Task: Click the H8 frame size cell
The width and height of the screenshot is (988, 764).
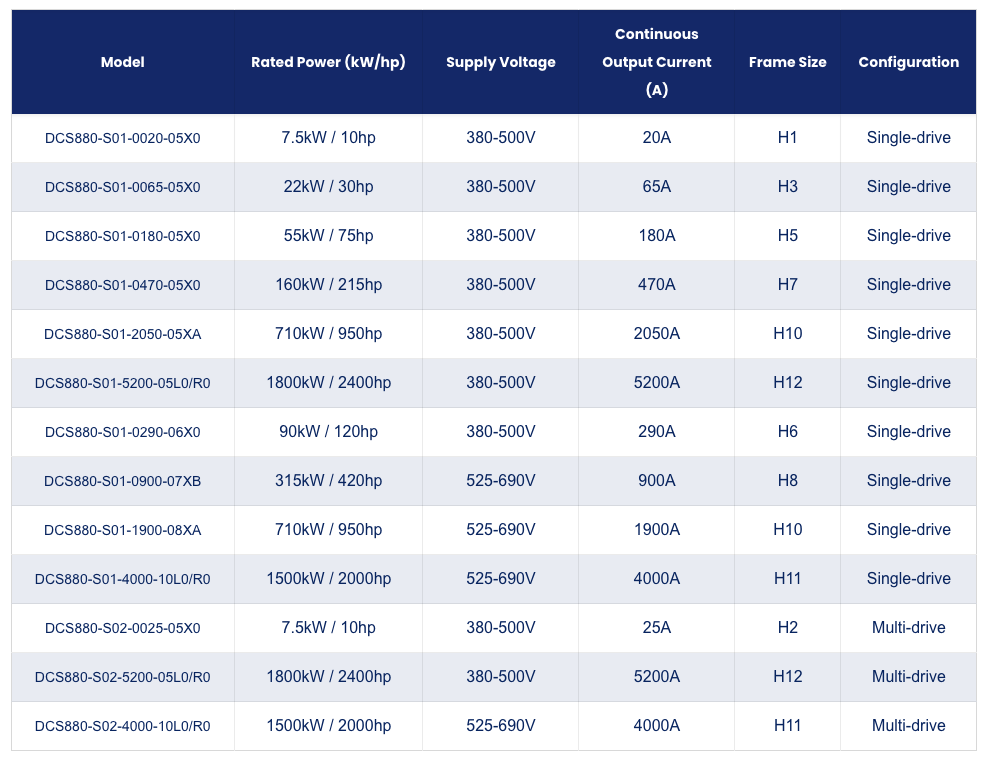Action: tap(788, 481)
